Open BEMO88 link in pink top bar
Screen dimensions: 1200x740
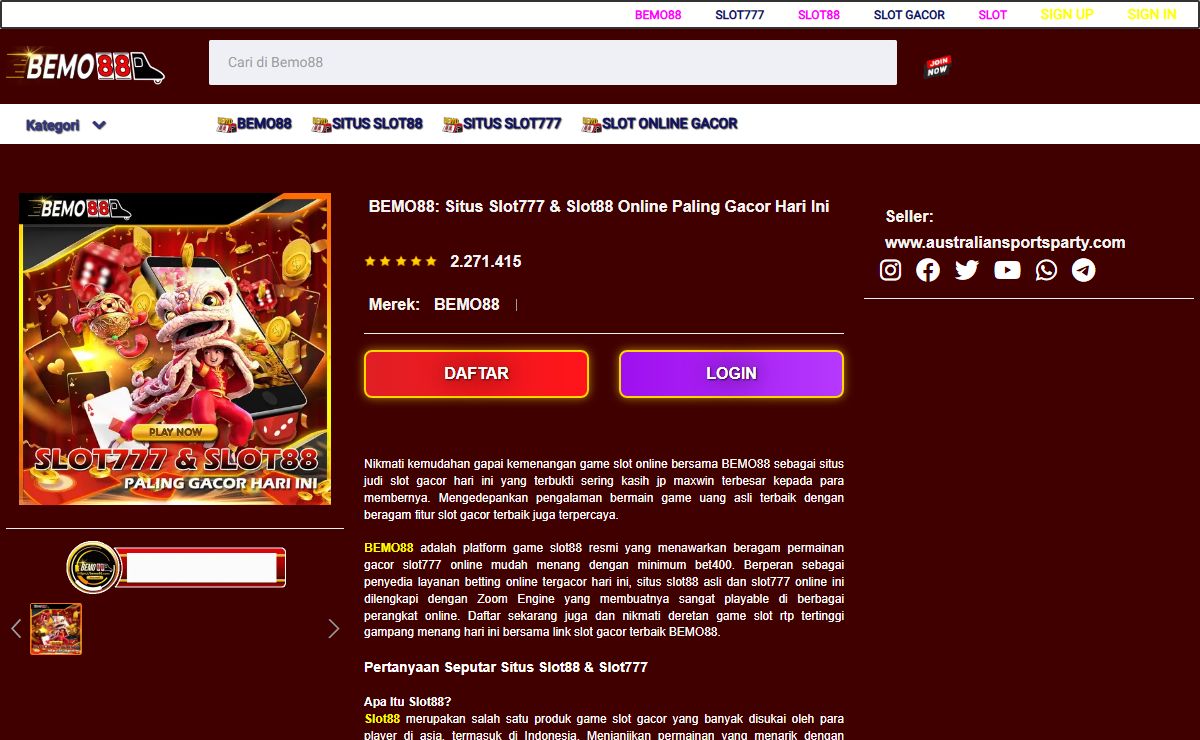658,15
